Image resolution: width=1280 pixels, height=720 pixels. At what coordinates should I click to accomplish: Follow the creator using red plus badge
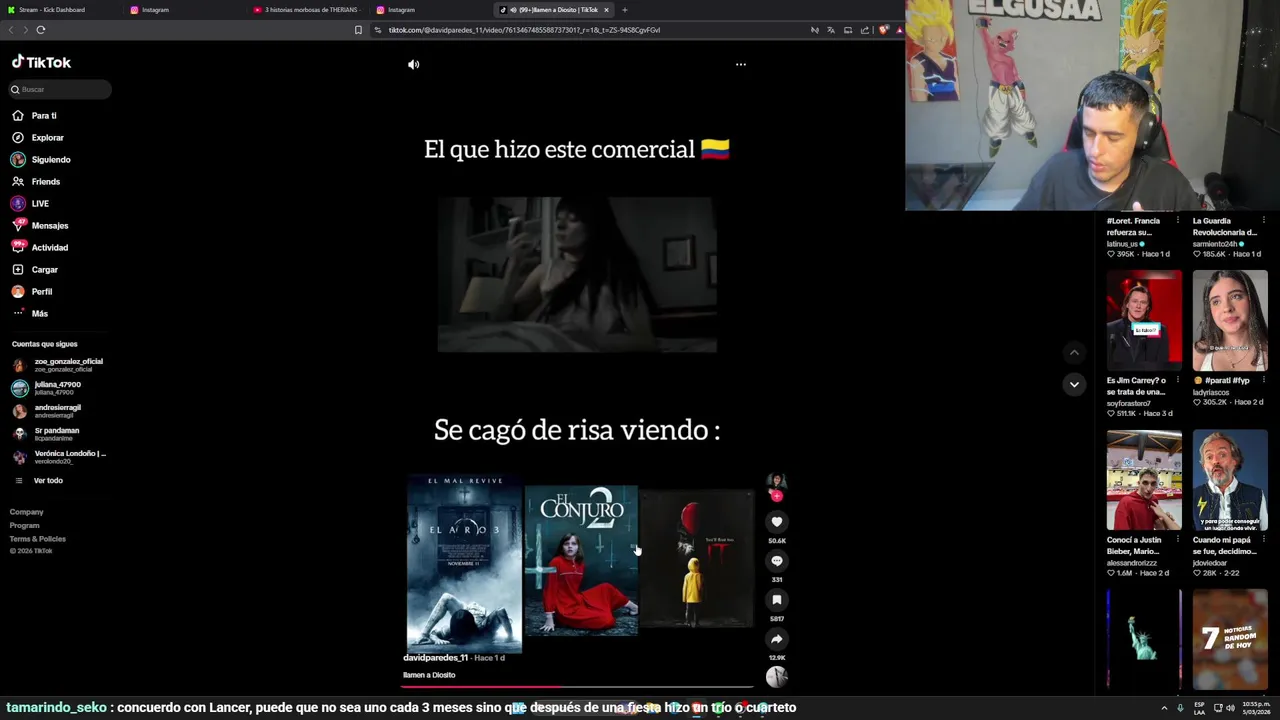[777, 496]
